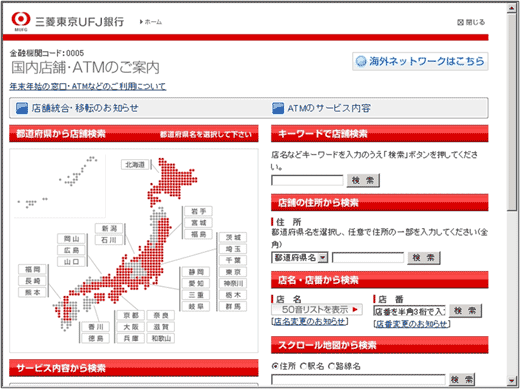Click the blue icon beside 店舗統合・移転のお知らせ
This screenshot has width=520, height=389.
tap(22, 108)
